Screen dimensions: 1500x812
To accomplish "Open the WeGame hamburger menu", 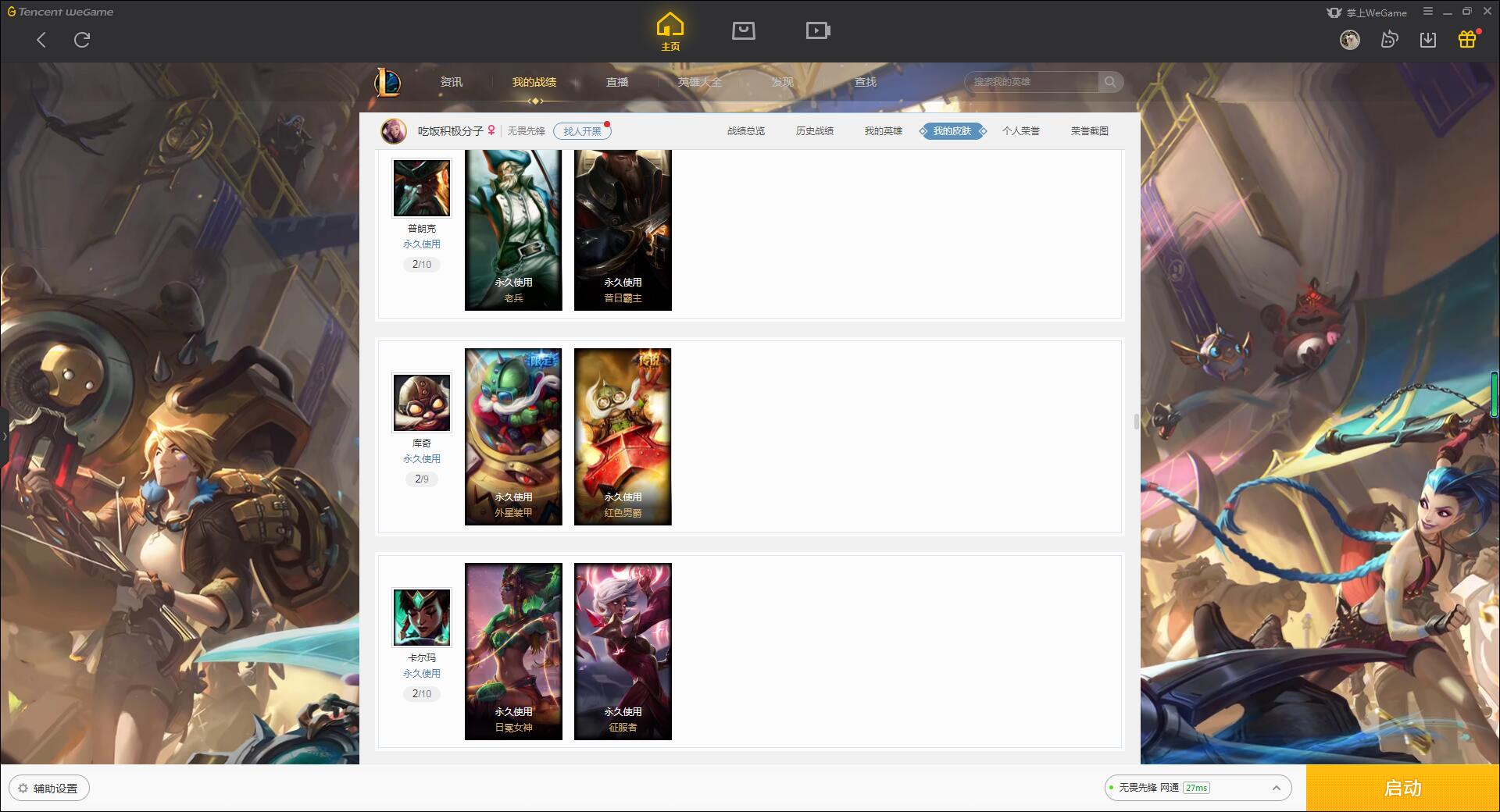I will [1428, 12].
